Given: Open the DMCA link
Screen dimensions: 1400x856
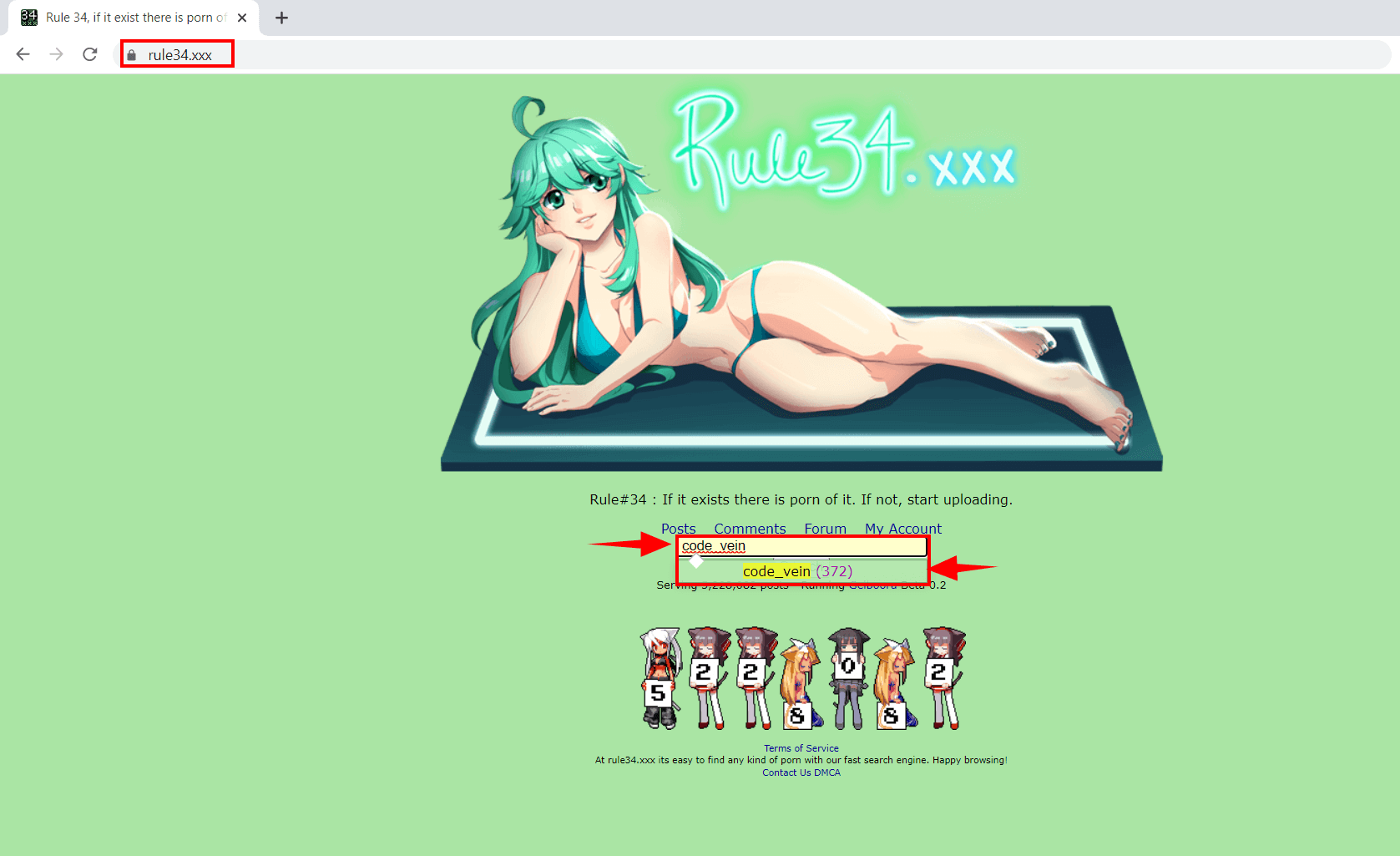Looking at the screenshot, I should click(x=827, y=772).
